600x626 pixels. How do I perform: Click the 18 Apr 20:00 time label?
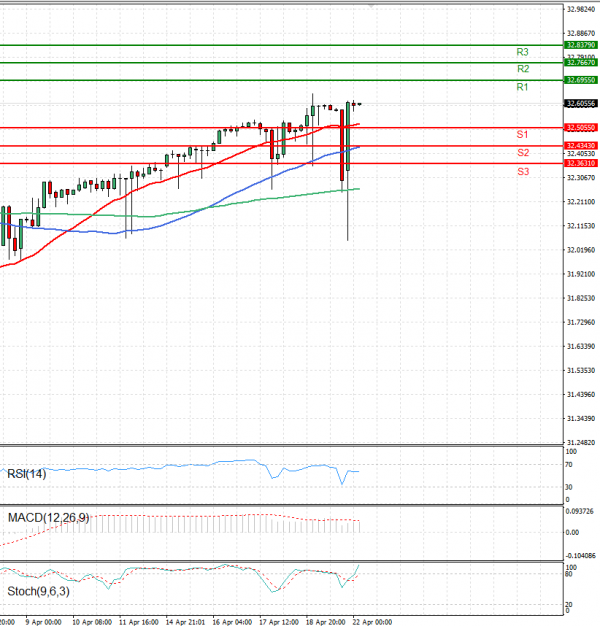click(x=325, y=622)
